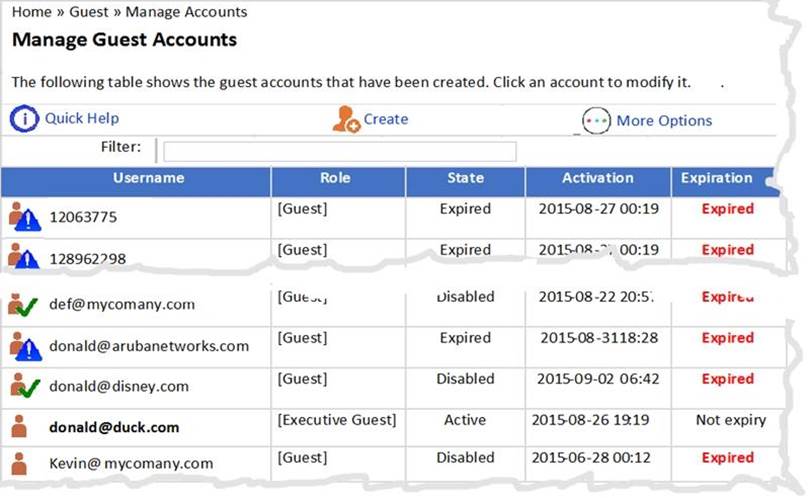812x498 pixels.
Task: Click user icon beside donald@duck.com
Action: [18, 426]
